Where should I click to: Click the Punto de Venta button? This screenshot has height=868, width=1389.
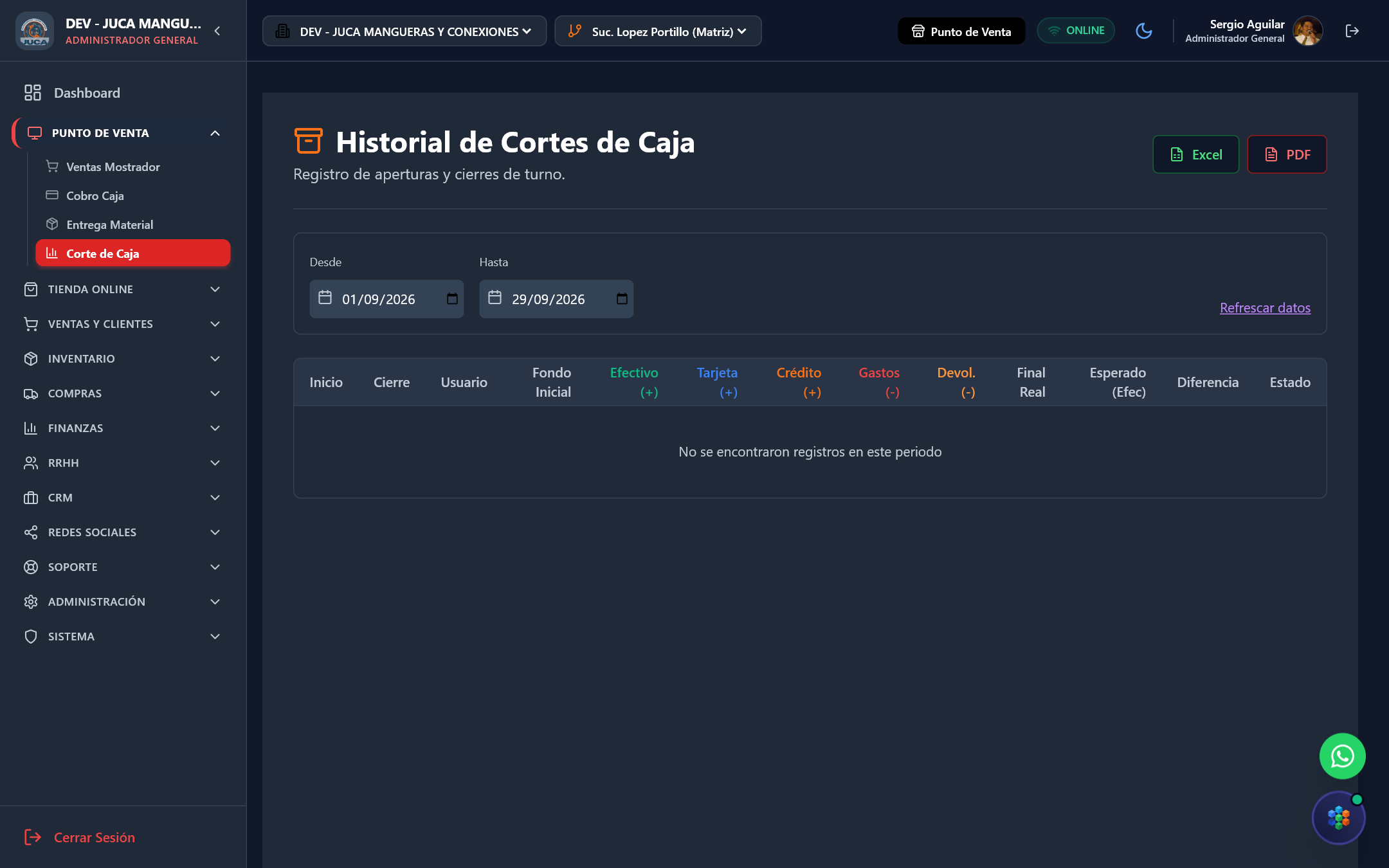[961, 31]
